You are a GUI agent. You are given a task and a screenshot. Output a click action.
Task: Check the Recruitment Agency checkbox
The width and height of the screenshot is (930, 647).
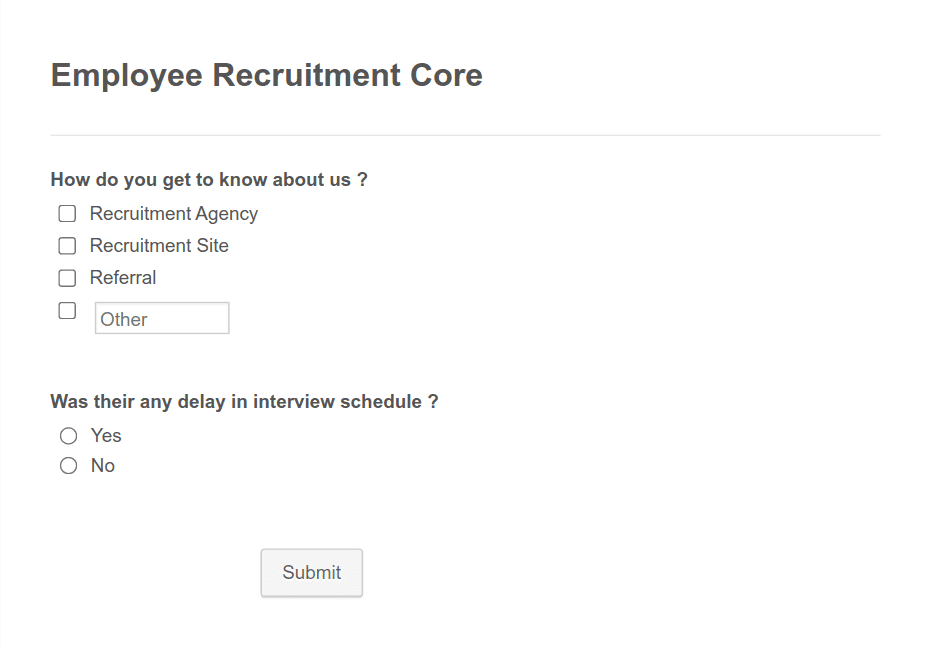click(67, 213)
